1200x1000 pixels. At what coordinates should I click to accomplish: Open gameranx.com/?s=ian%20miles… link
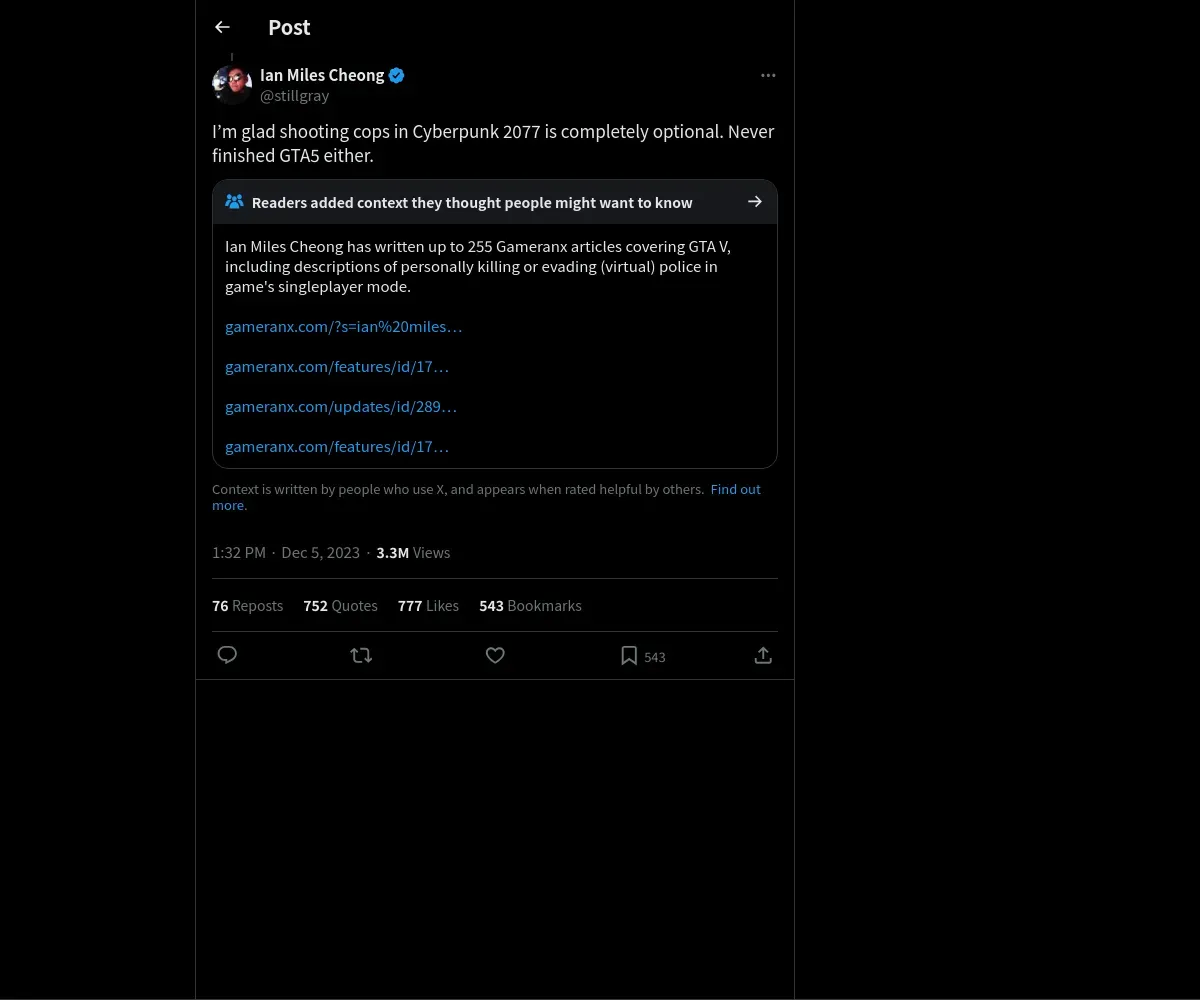(x=343, y=326)
